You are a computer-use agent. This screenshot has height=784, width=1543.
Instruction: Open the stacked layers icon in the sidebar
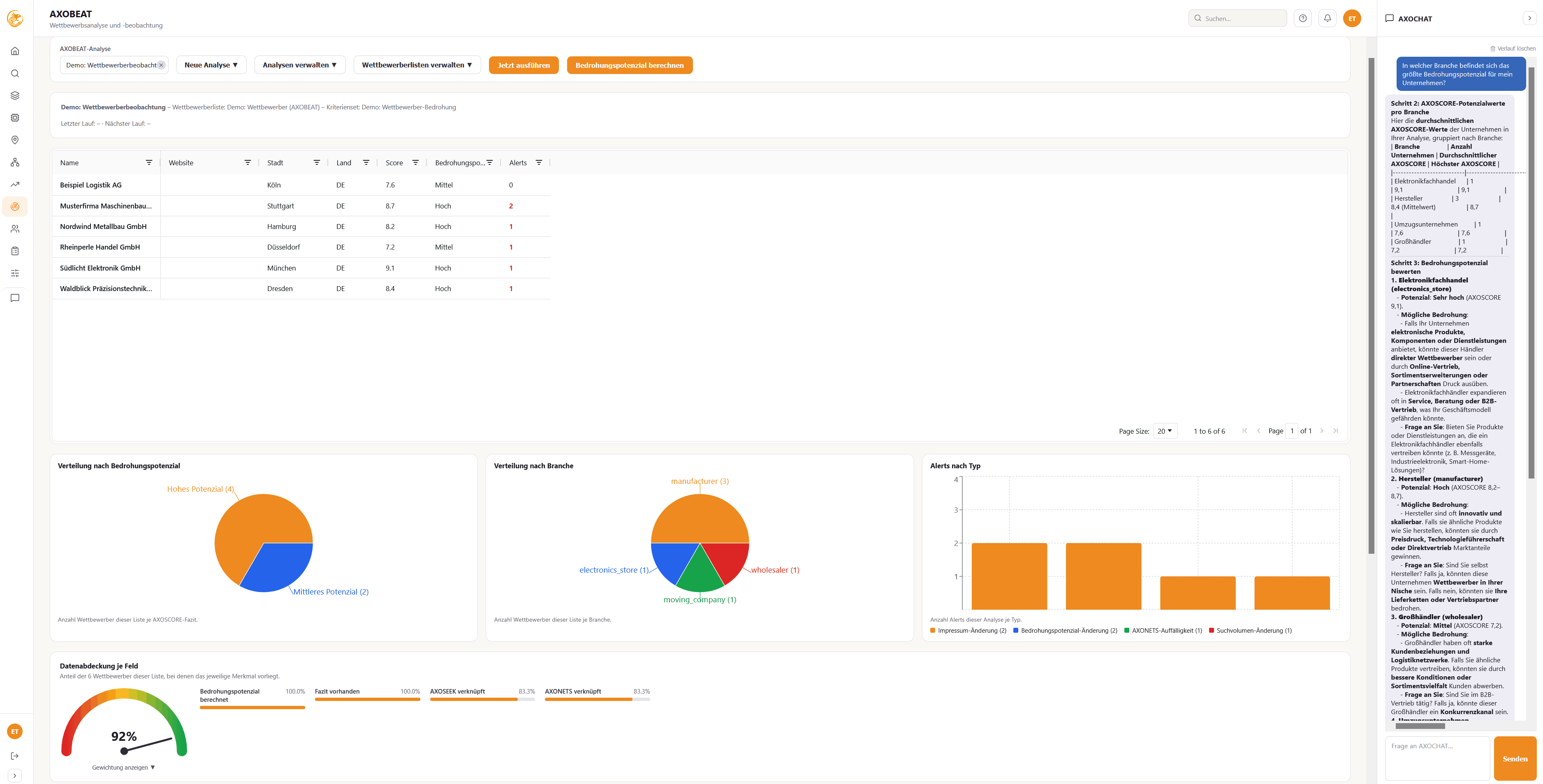coord(15,95)
